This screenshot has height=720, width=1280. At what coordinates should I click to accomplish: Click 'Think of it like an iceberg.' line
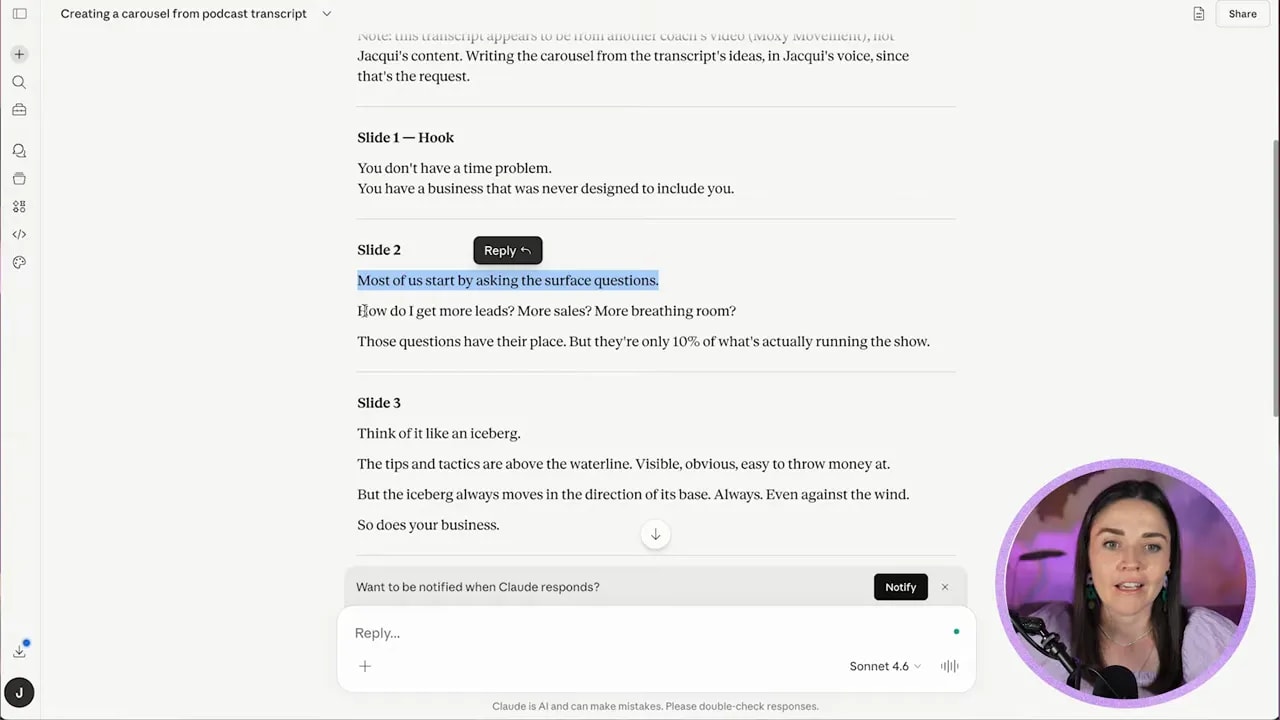pos(439,434)
